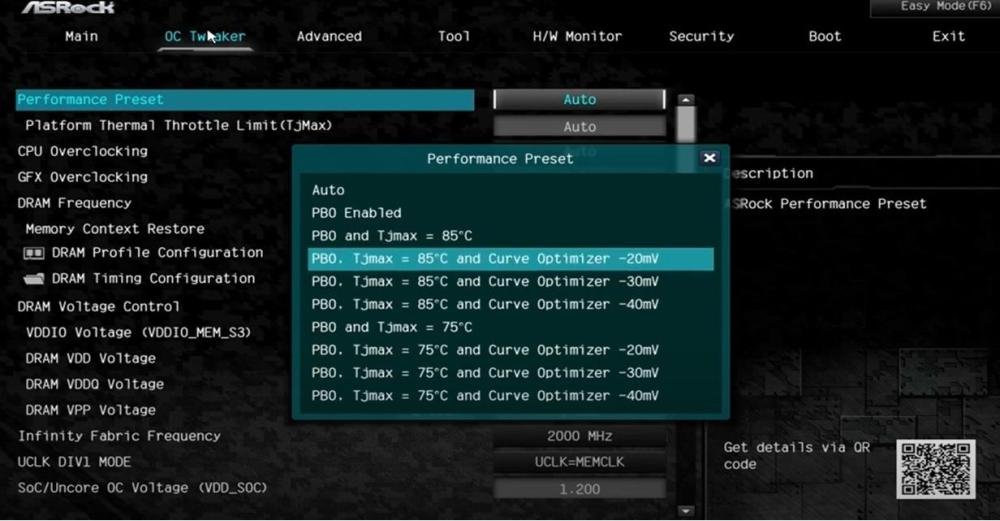The height and width of the screenshot is (521, 1000).
Task: Select UCLK DIV1 MODE setting
Action: click(x=75, y=462)
